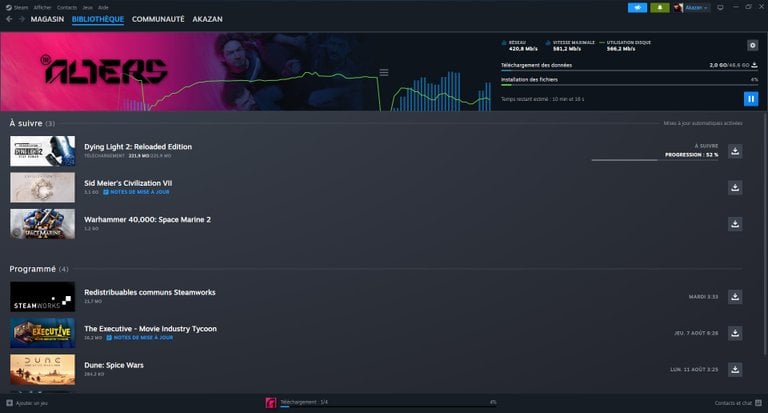Switch to the BIBLIOTHÈQUE tab
This screenshot has height=413, width=768.
(x=97, y=19)
